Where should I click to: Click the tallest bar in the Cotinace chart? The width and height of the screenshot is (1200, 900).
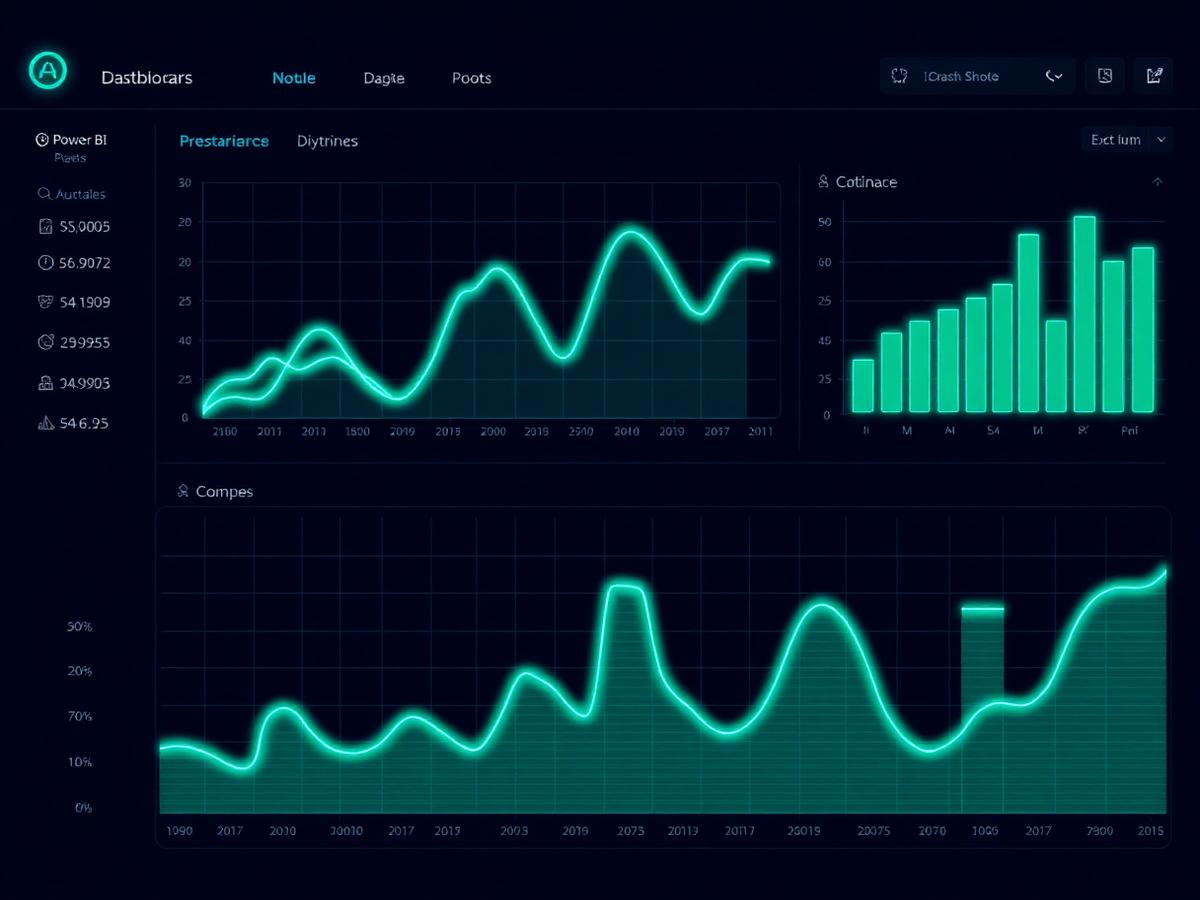point(1085,313)
